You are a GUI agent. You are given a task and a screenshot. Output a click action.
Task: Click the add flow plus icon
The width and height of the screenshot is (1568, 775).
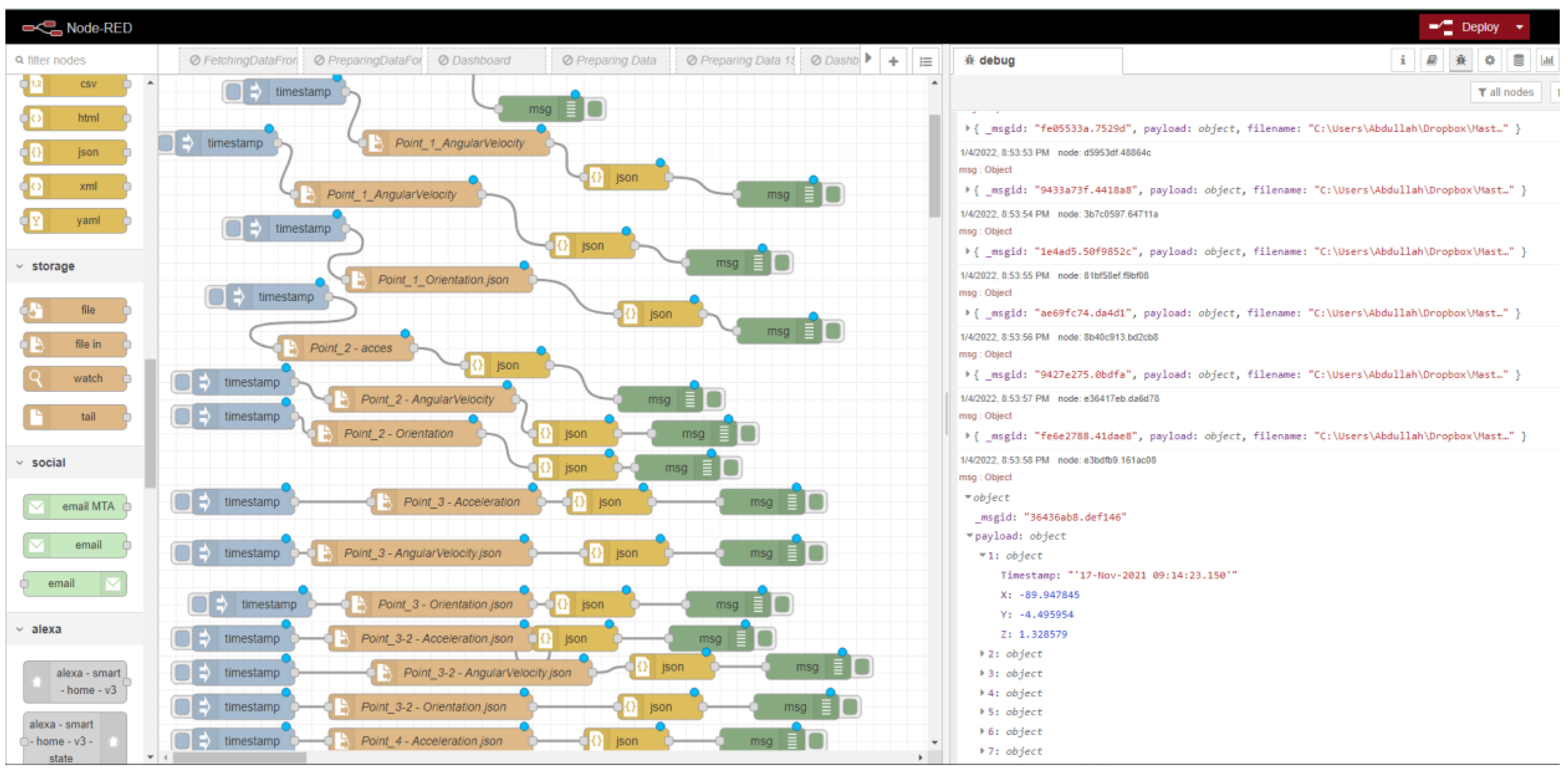[893, 61]
